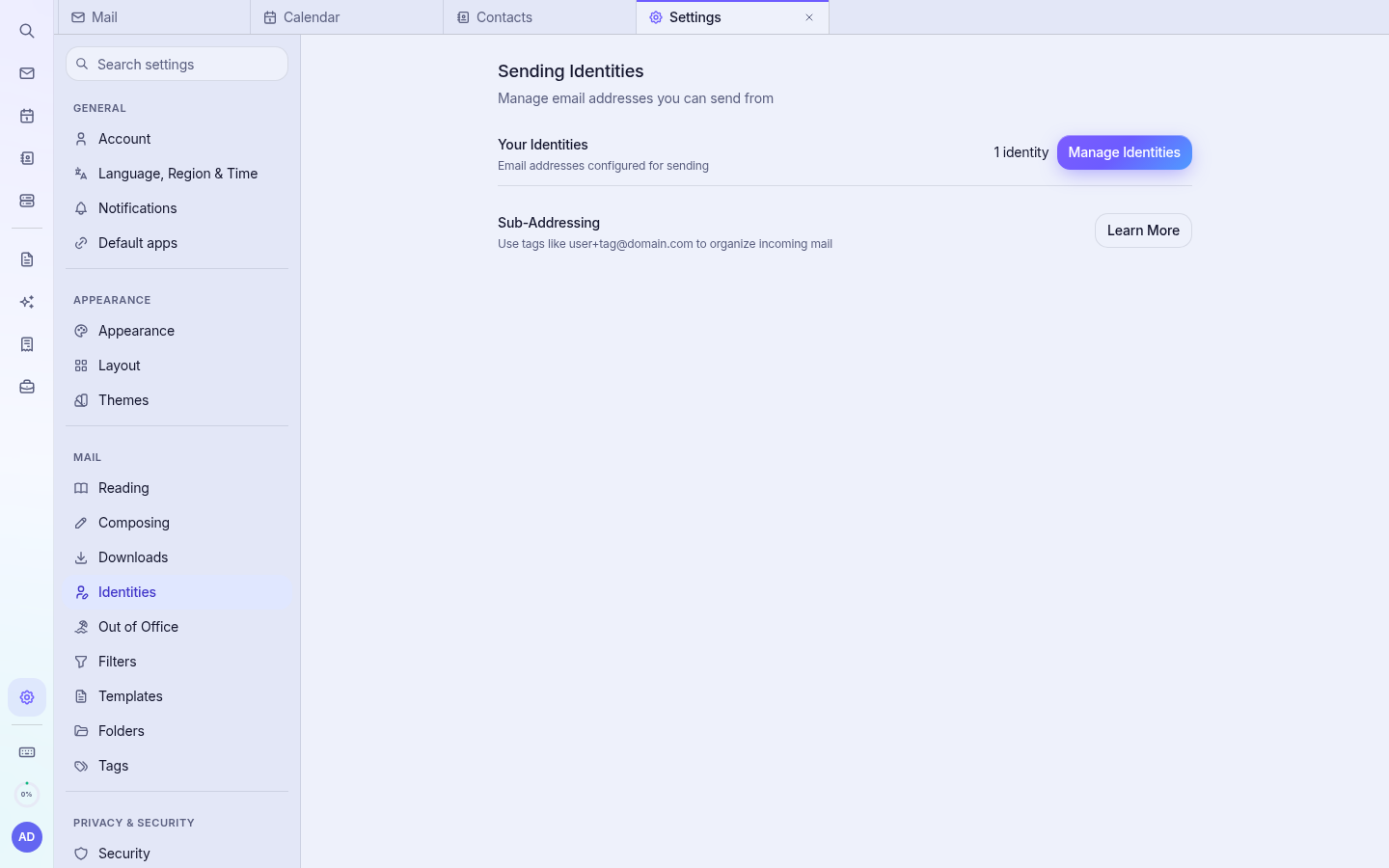Select Downloads in the sidebar
1389x868 pixels.
point(177,557)
